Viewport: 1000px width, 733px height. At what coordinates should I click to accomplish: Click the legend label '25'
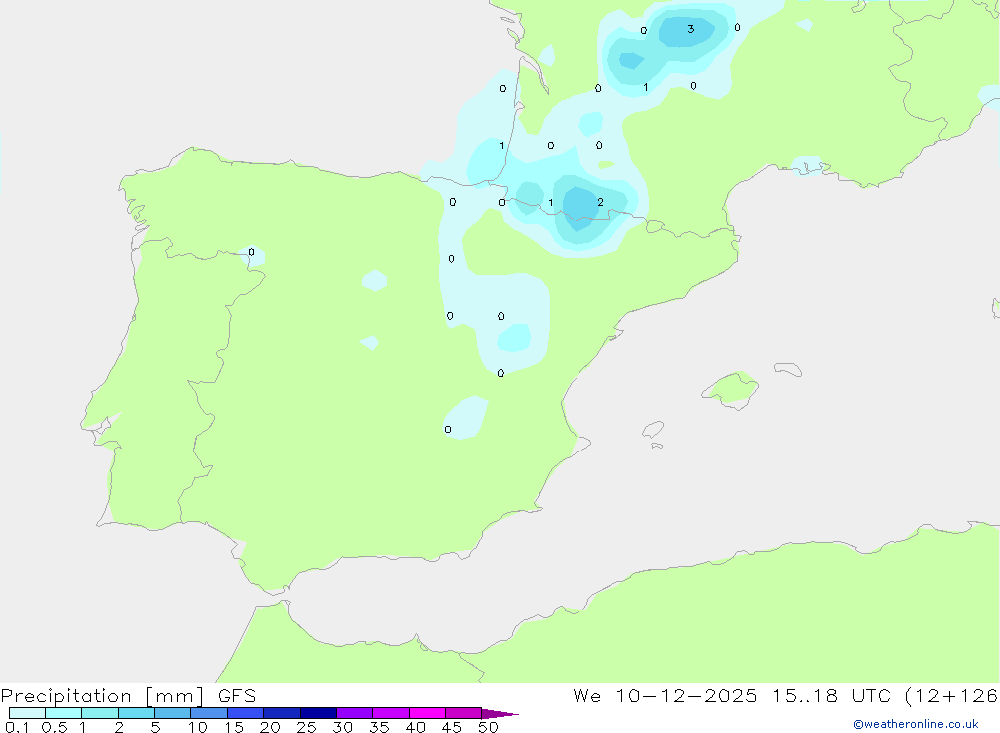point(306,727)
